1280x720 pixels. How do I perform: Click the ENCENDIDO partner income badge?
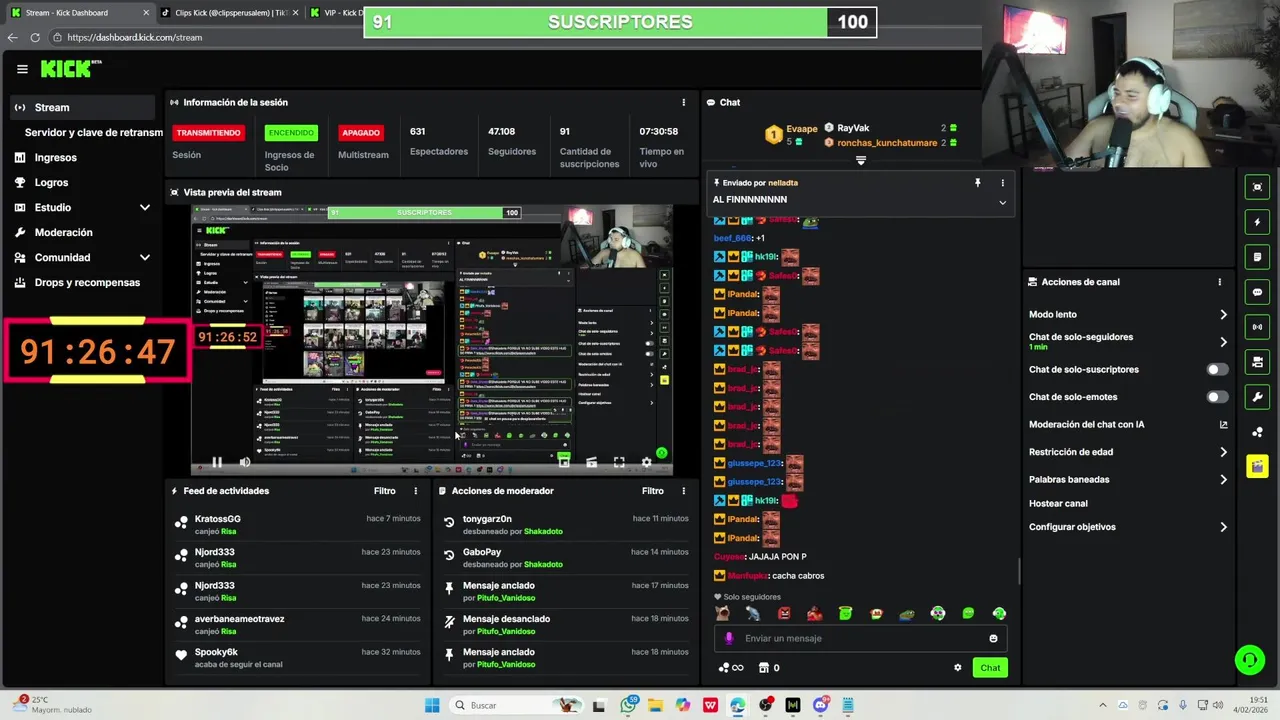(x=291, y=132)
